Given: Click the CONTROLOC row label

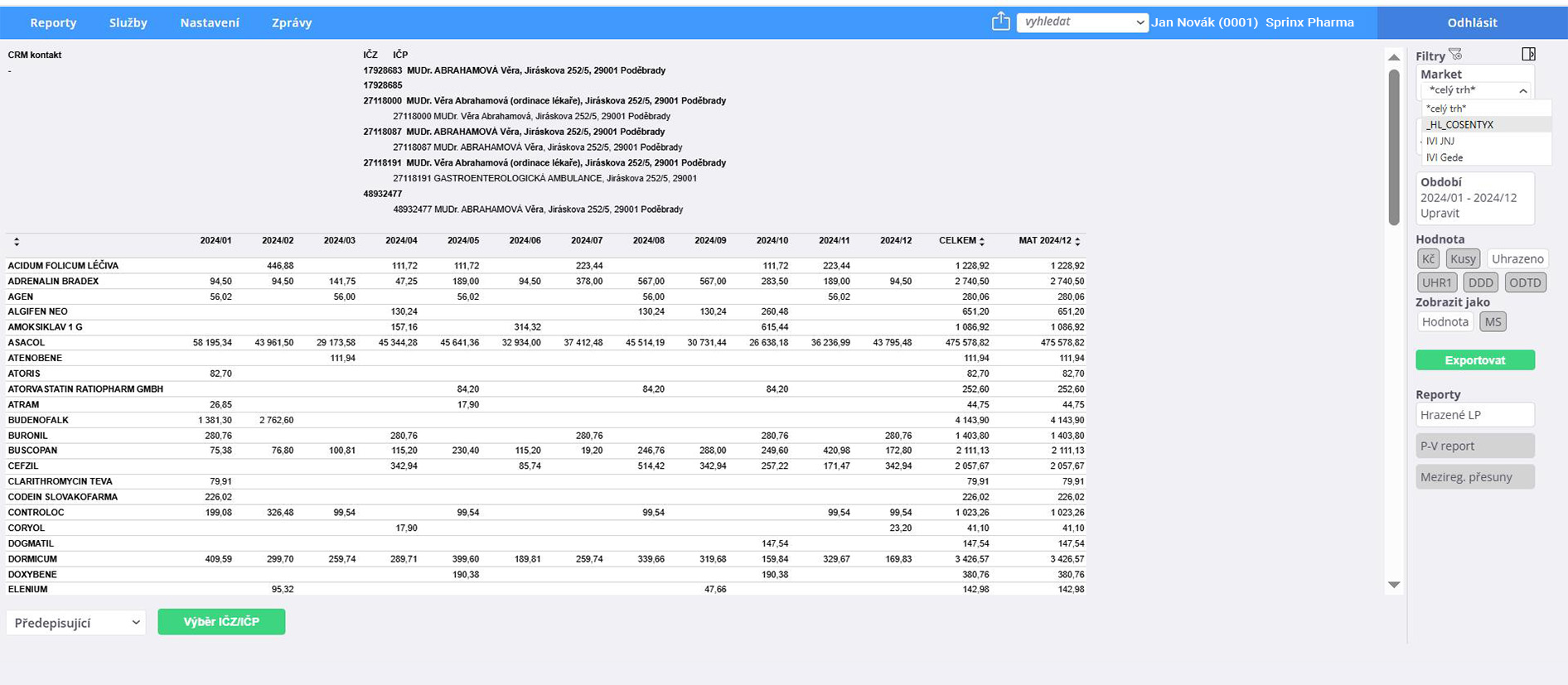Looking at the screenshot, I should (x=36, y=513).
